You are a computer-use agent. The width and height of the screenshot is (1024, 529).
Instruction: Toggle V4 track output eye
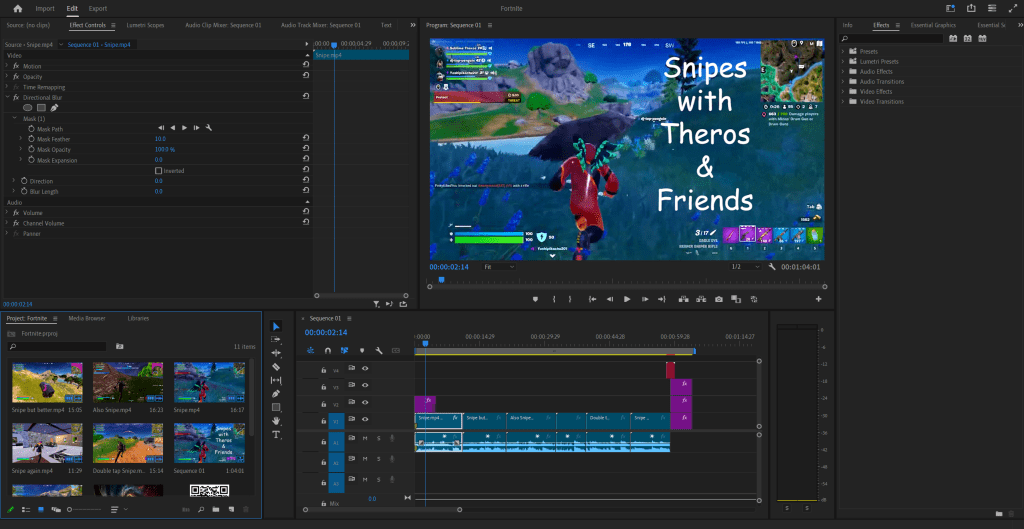pos(365,369)
